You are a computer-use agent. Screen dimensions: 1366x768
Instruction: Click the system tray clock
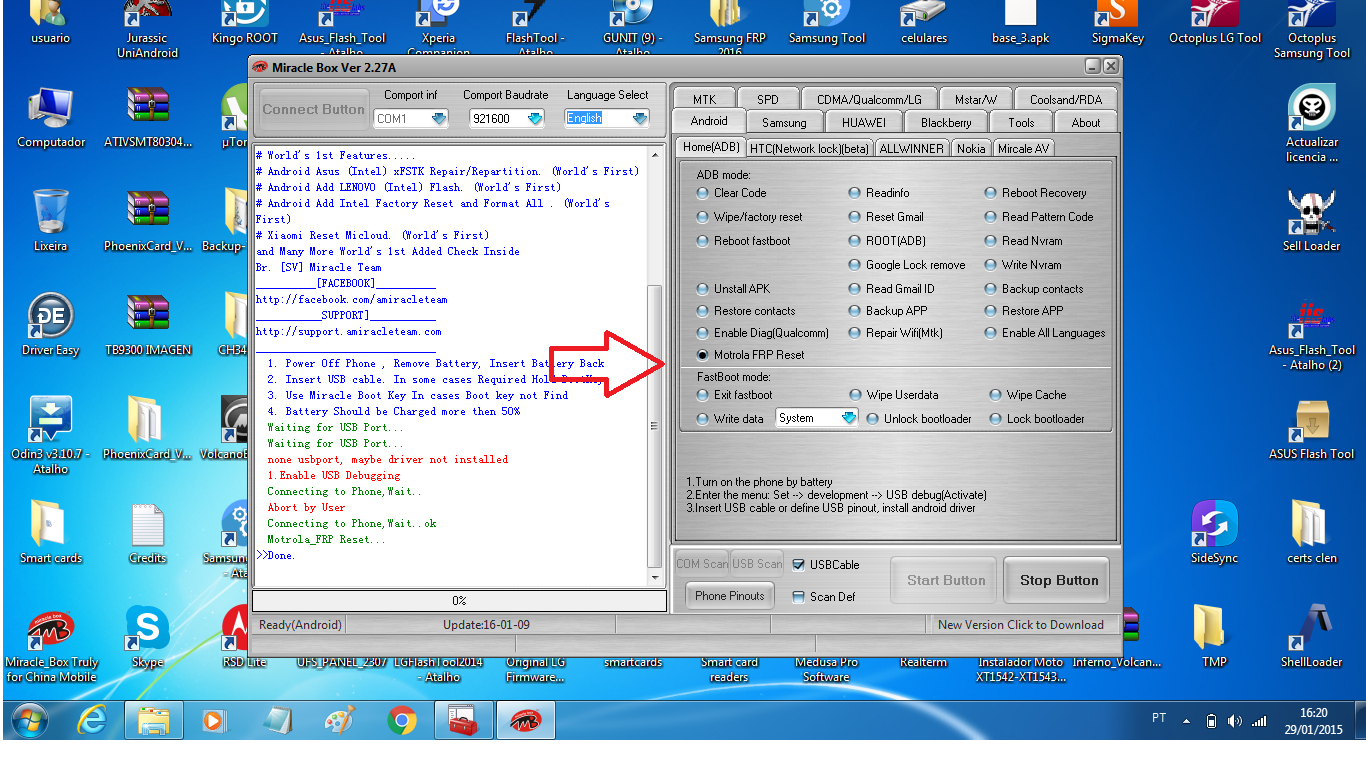point(1313,720)
